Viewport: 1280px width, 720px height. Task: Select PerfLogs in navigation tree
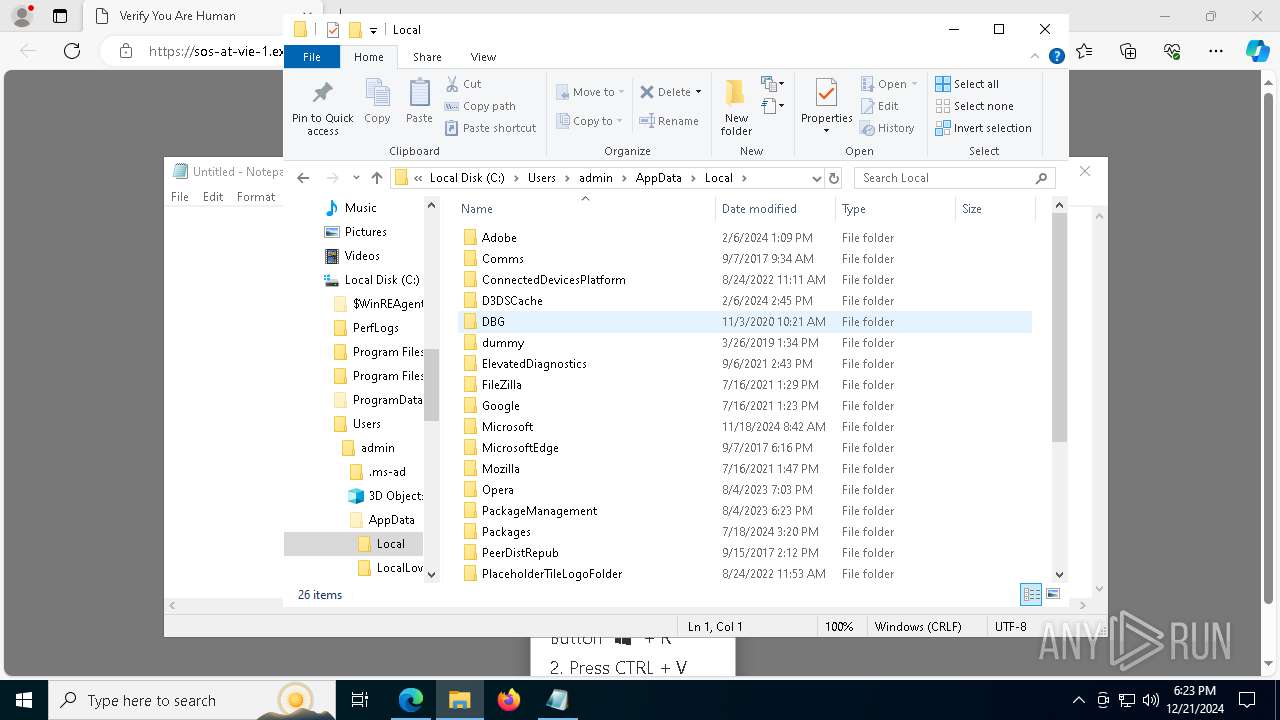tap(375, 327)
